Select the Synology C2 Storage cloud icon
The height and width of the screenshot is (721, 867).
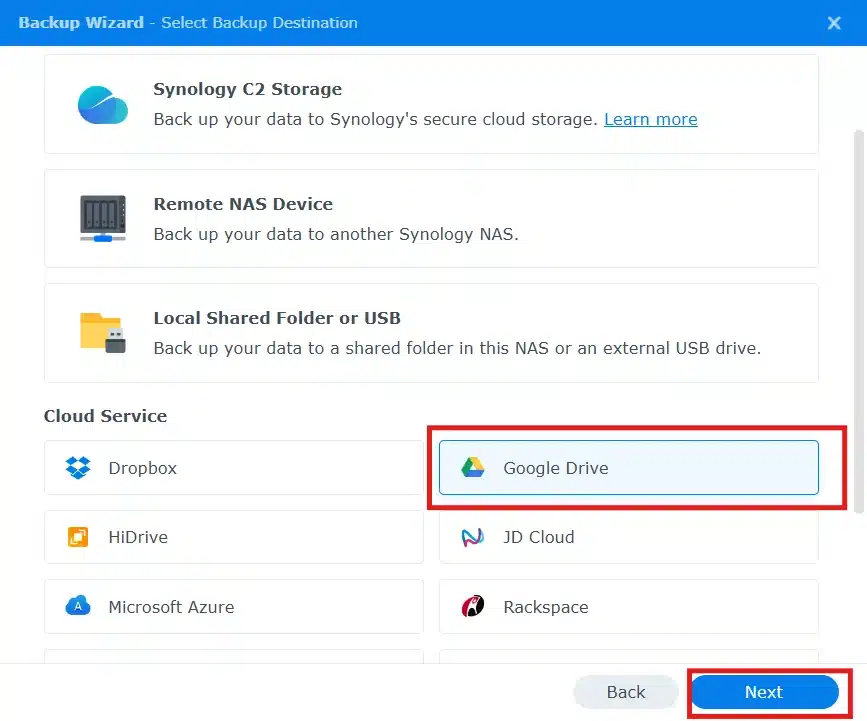click(x=102, y=103)
